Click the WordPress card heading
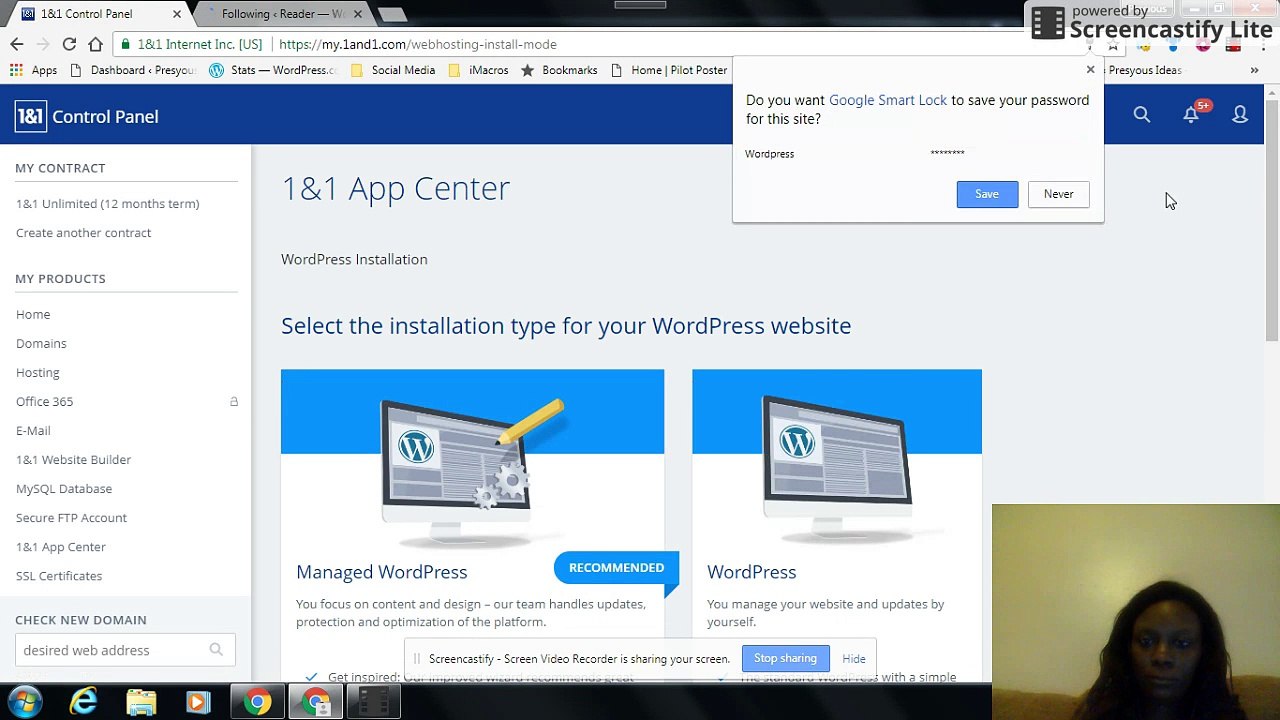Image resolution: width=1280 pixels, height=720 pixels. coord(752,572)
